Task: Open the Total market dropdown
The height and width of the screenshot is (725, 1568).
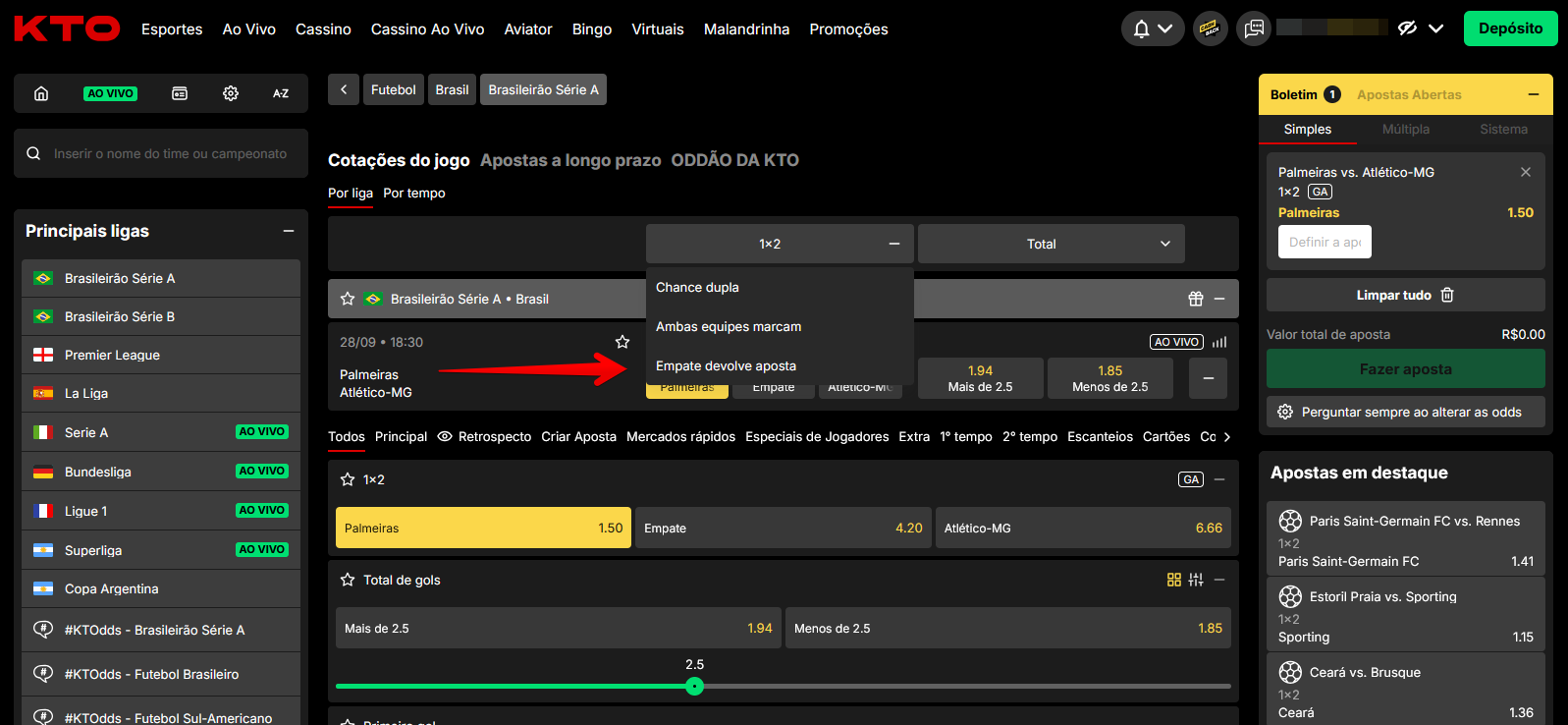Action: pyautogui.click(x=1052, y=244)
